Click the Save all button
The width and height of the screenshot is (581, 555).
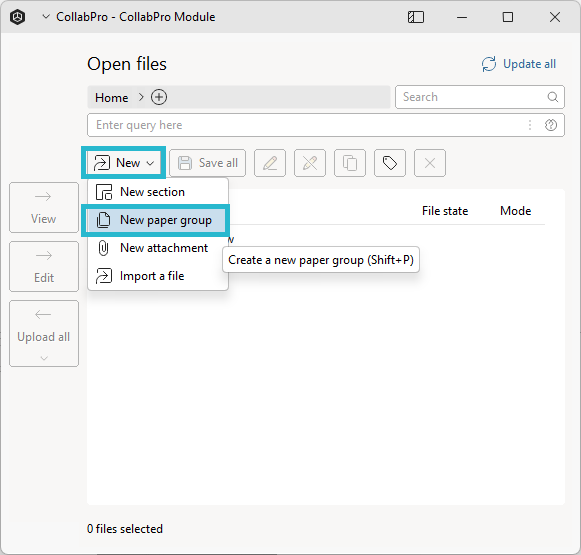pyautogui.click(x=208, y=163)
